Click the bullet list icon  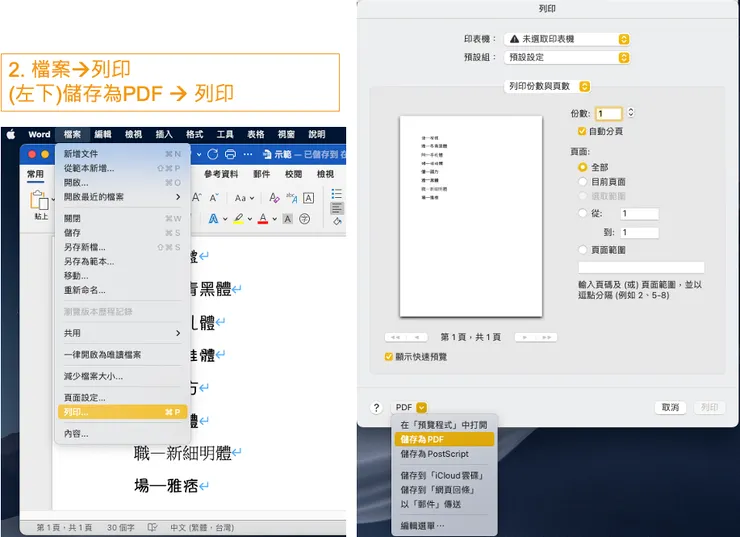[x=336, y=194]
